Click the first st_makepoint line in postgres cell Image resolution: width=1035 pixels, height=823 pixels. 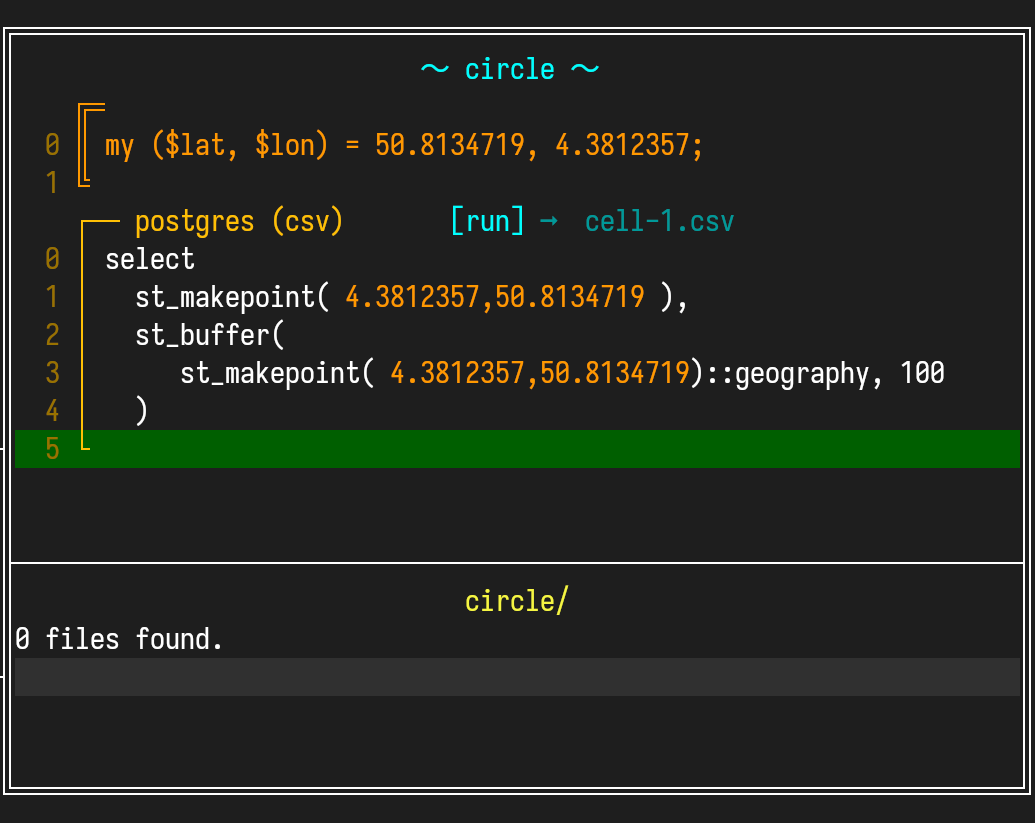pyautogui.click(x=411, y=298)
